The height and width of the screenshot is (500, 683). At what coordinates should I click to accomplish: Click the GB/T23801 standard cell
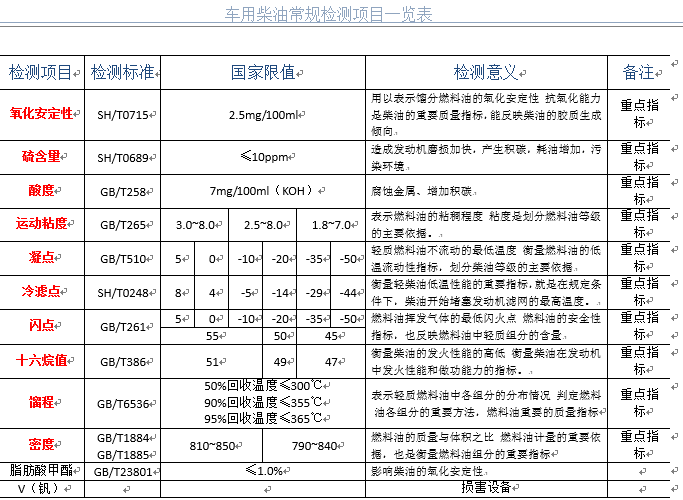120,471
